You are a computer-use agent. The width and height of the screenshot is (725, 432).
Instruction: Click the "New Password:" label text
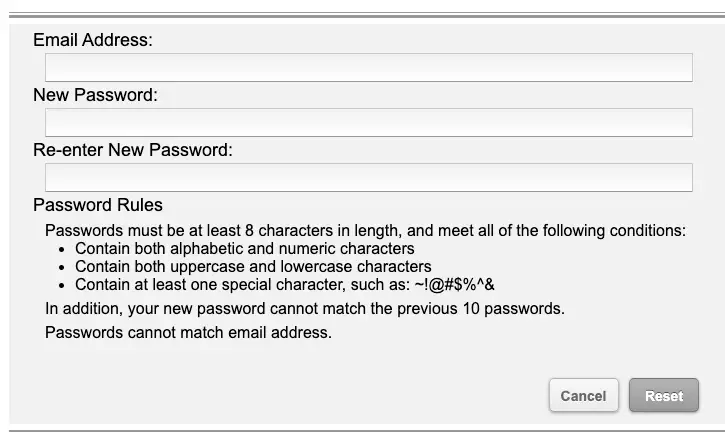click(96, 95)
